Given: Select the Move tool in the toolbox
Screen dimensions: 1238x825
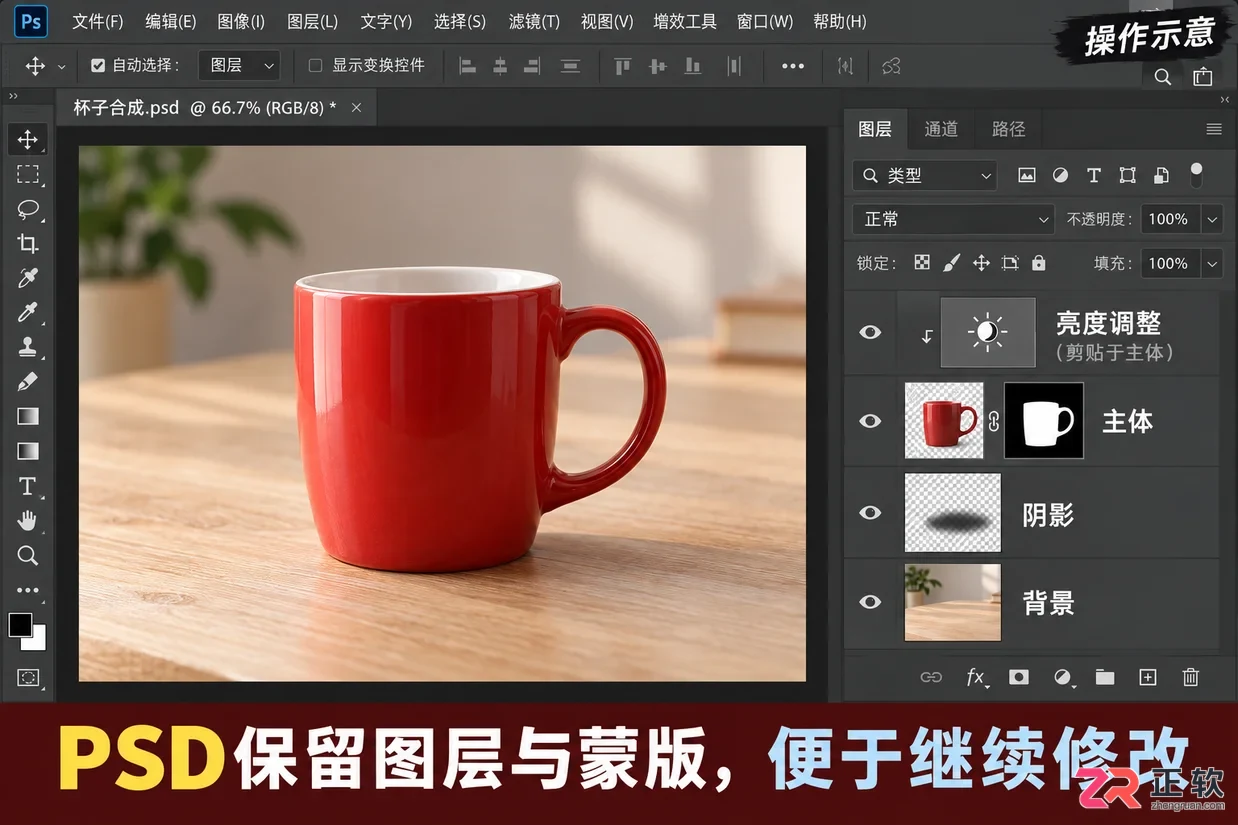Looking at the screenshot, I should point(27,139).
